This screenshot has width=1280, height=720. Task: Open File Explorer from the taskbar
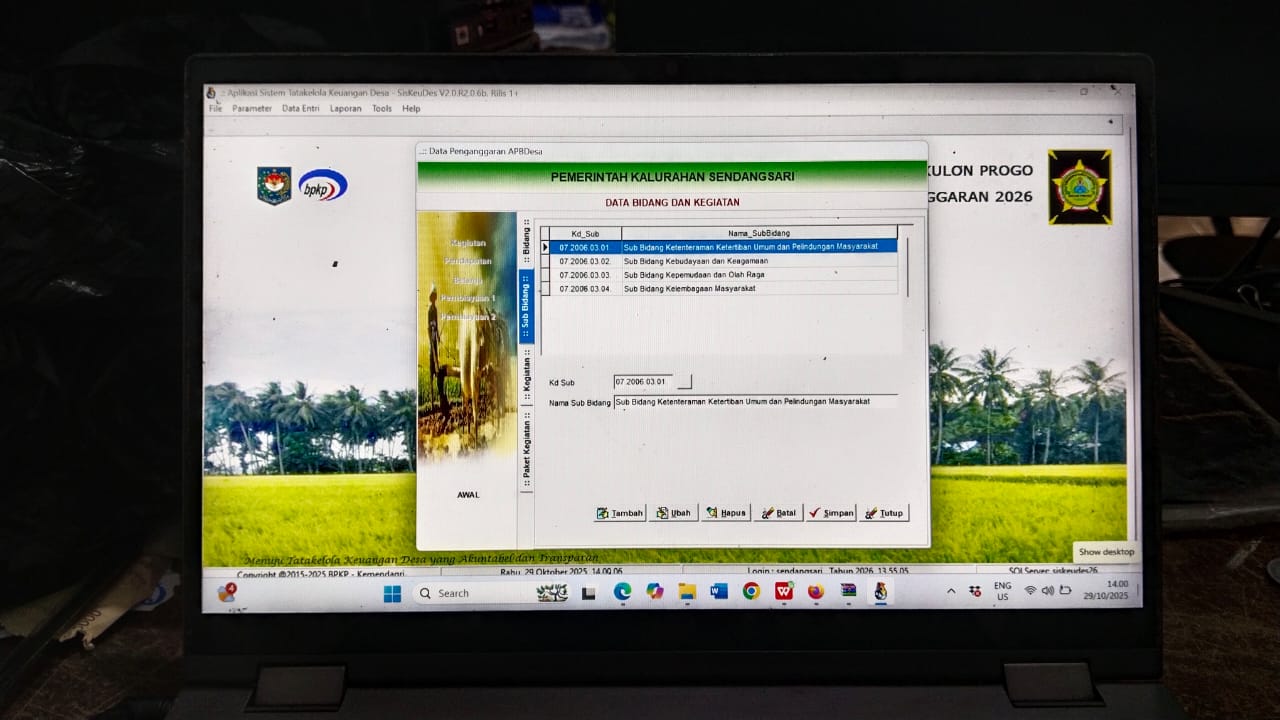pyautogui.click(x=687, y=592)
